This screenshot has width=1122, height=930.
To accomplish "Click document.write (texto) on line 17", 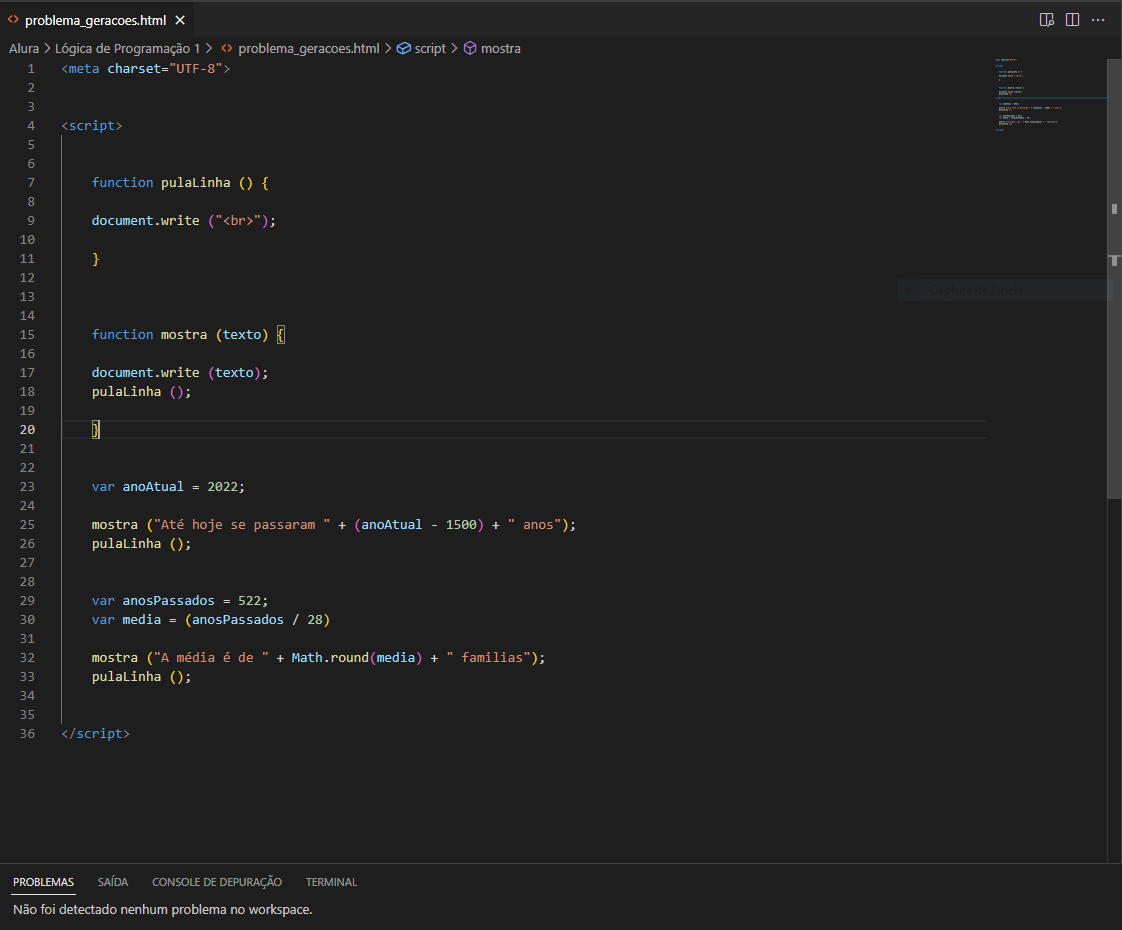I will tap(180, 373).
